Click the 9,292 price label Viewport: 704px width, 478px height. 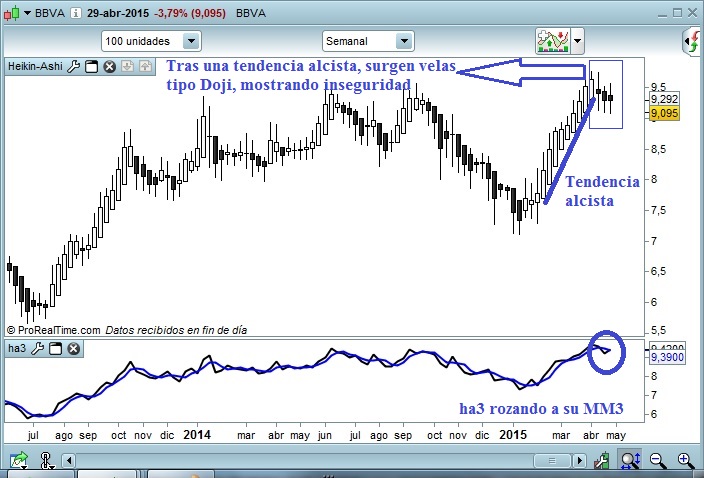coord(664,99)
